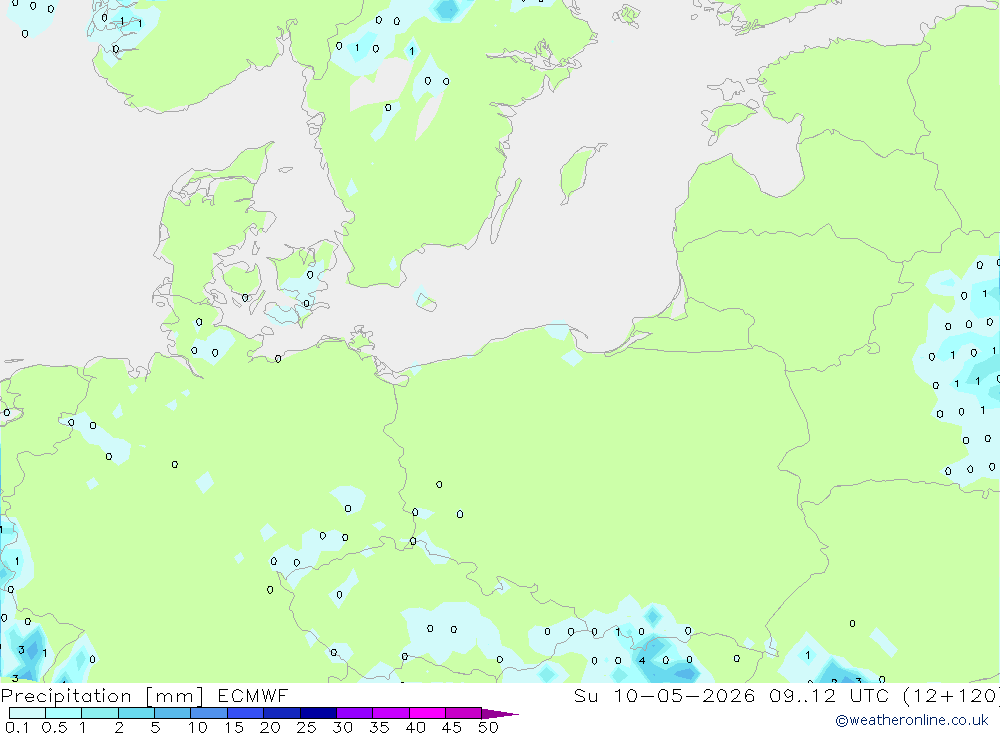
Task: Pick the 15–20 mm blue legend swatch
Action: (246, 713)
